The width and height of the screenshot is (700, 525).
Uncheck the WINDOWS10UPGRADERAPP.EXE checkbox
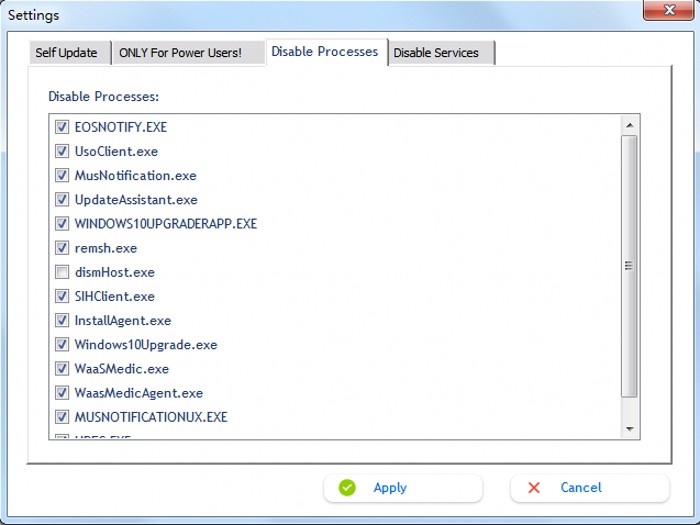[x=62, y=224]
